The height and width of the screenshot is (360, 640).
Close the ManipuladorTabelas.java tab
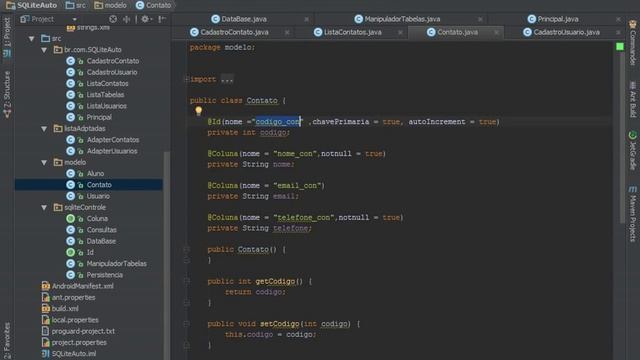480,19
